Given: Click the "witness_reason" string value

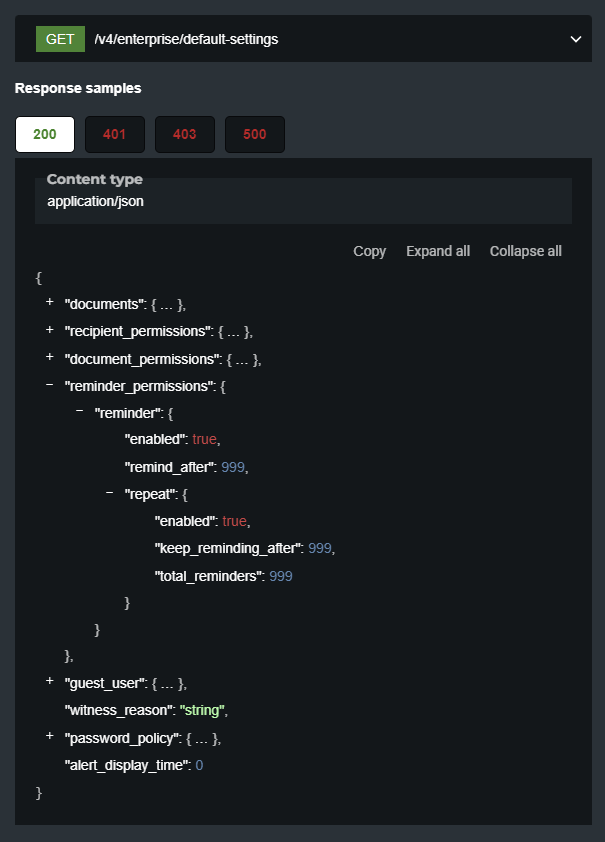Looking at the screenshot, I should point(200,710).
